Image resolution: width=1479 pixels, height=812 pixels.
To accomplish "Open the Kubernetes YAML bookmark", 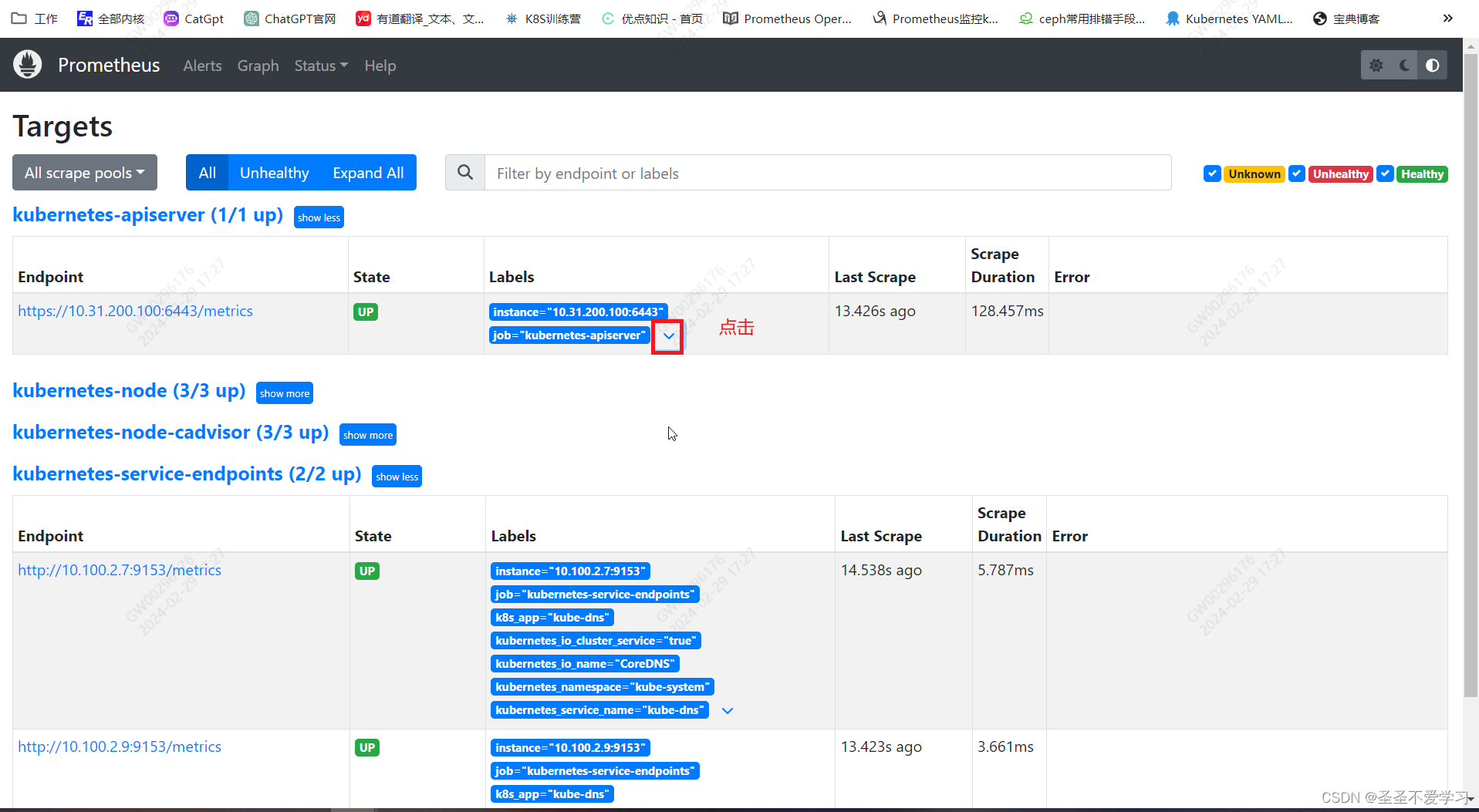I will click(x=1229, y=19).
